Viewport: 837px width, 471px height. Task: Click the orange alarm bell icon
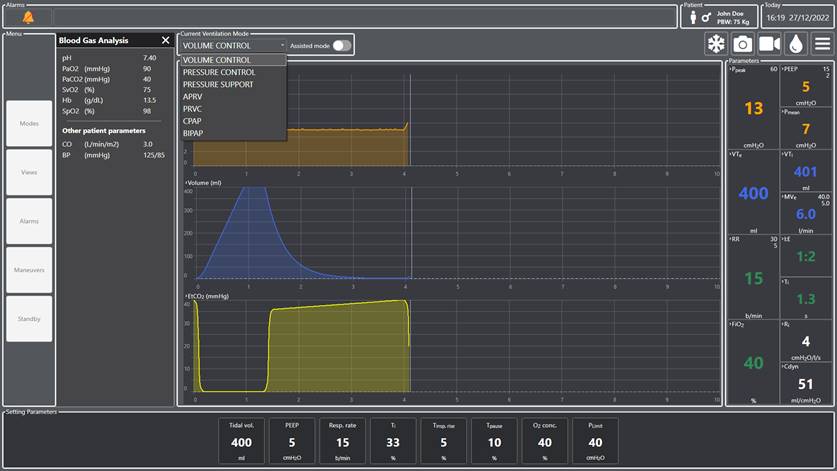tap(28, 17)
